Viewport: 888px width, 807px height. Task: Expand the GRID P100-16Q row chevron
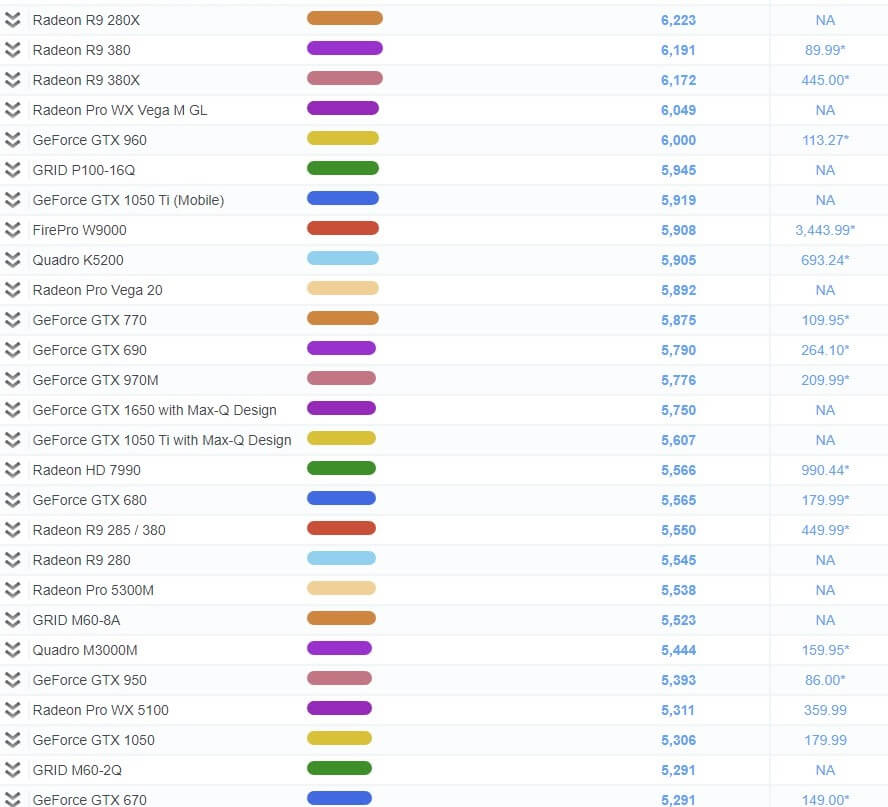click(x=12, y=170)
